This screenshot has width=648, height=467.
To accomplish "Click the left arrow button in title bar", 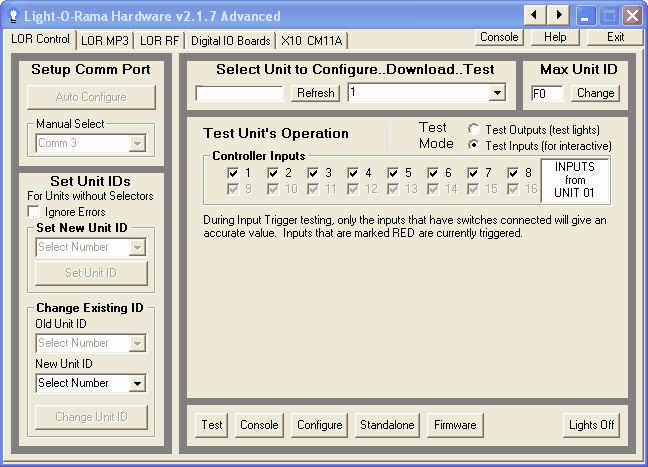I will (x=536, y=15).
